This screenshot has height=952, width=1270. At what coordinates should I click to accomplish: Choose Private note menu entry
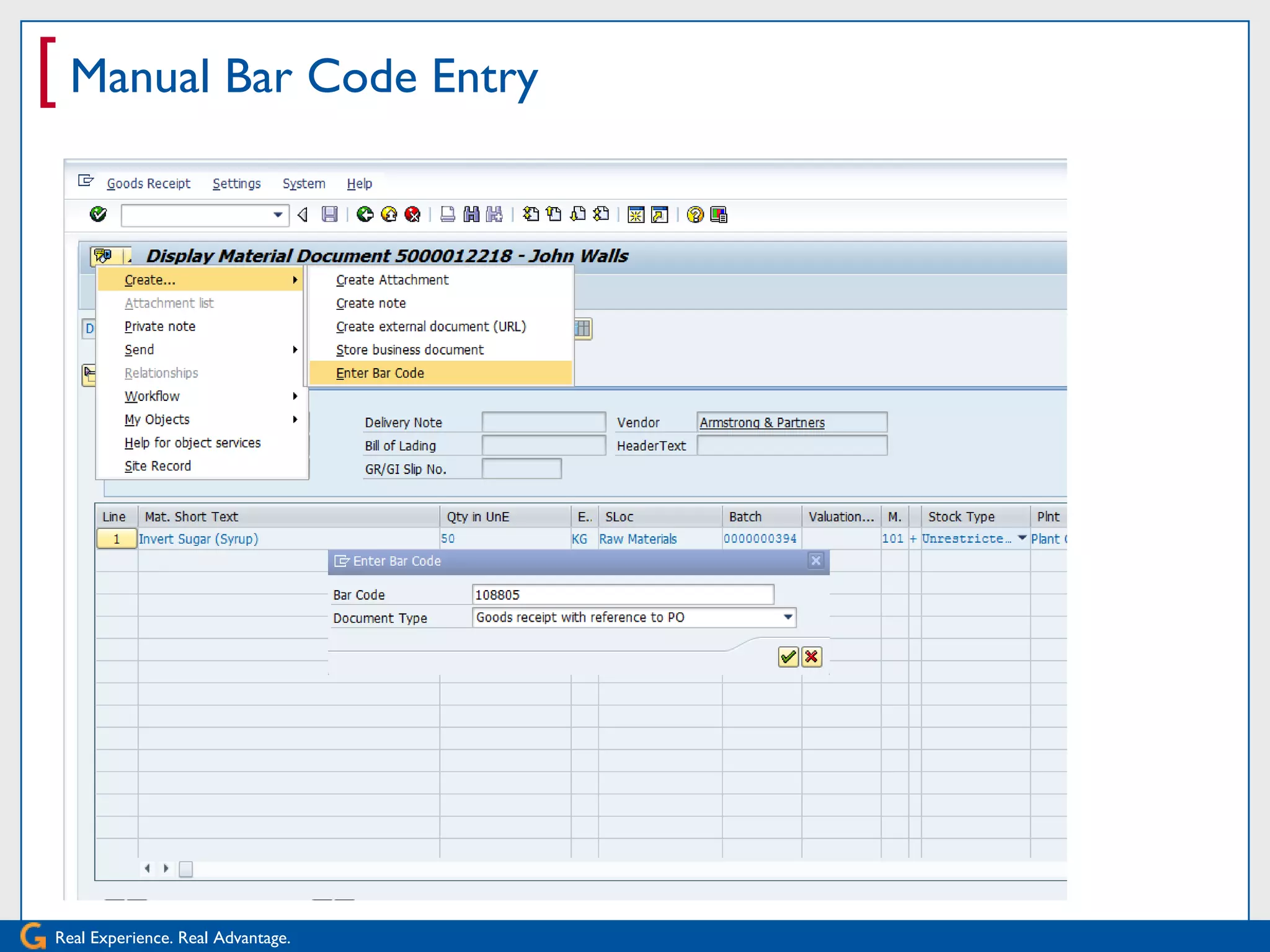tap(201, 327)
